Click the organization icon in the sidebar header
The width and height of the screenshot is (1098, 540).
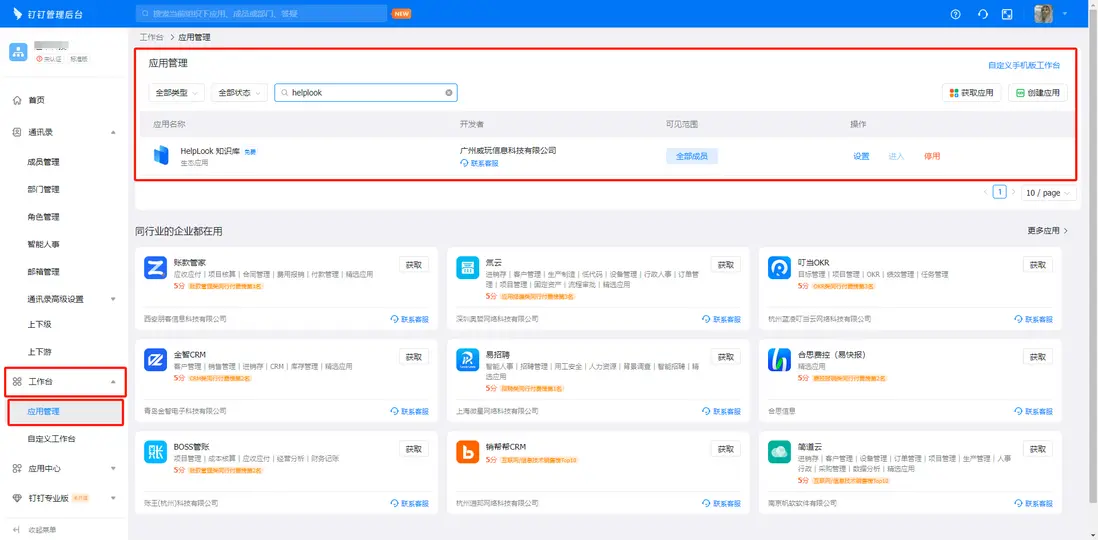(x=18, y=52)
